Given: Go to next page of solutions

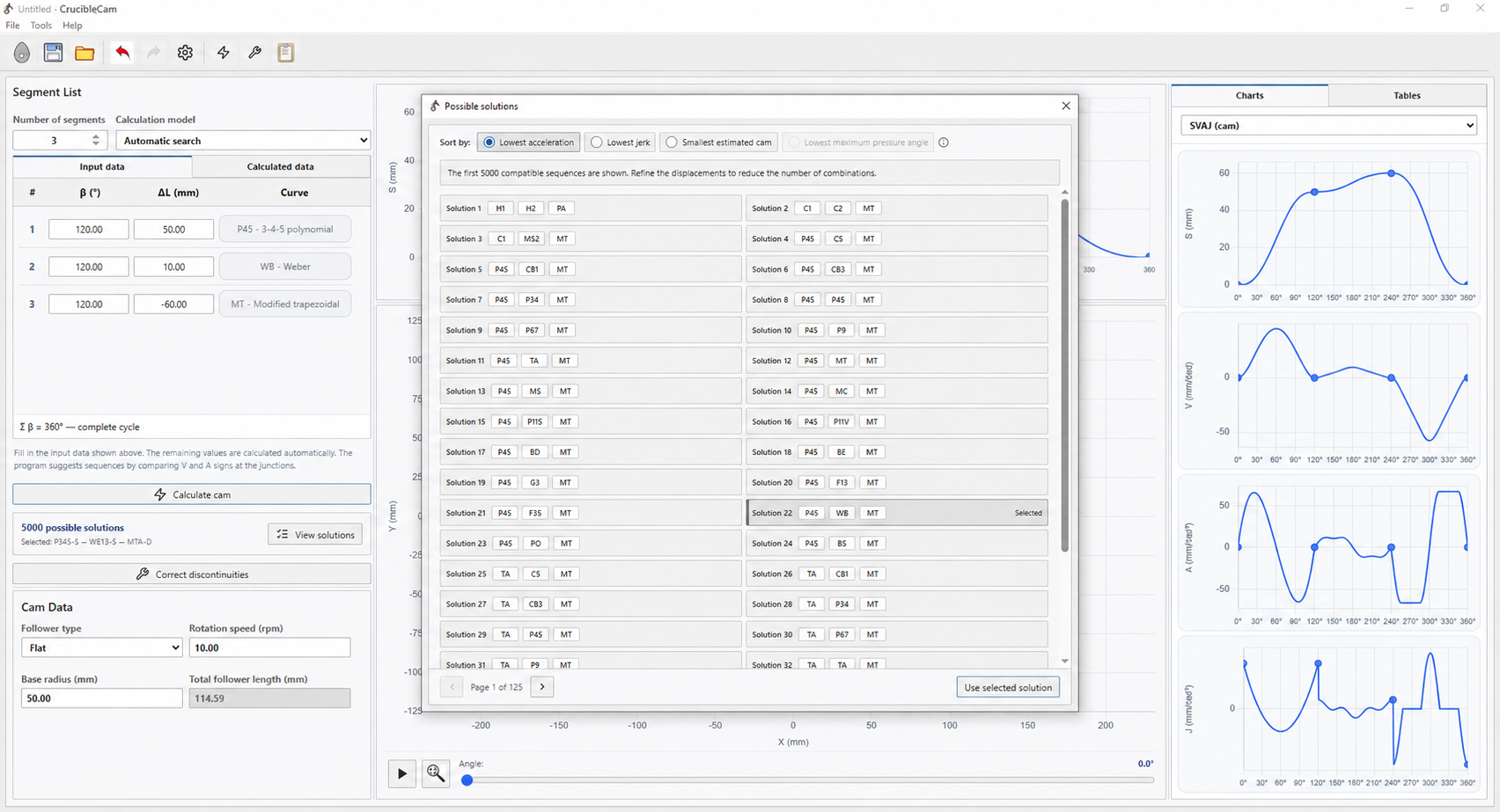Looking at the screenshot, I should [x=542, y=687].
